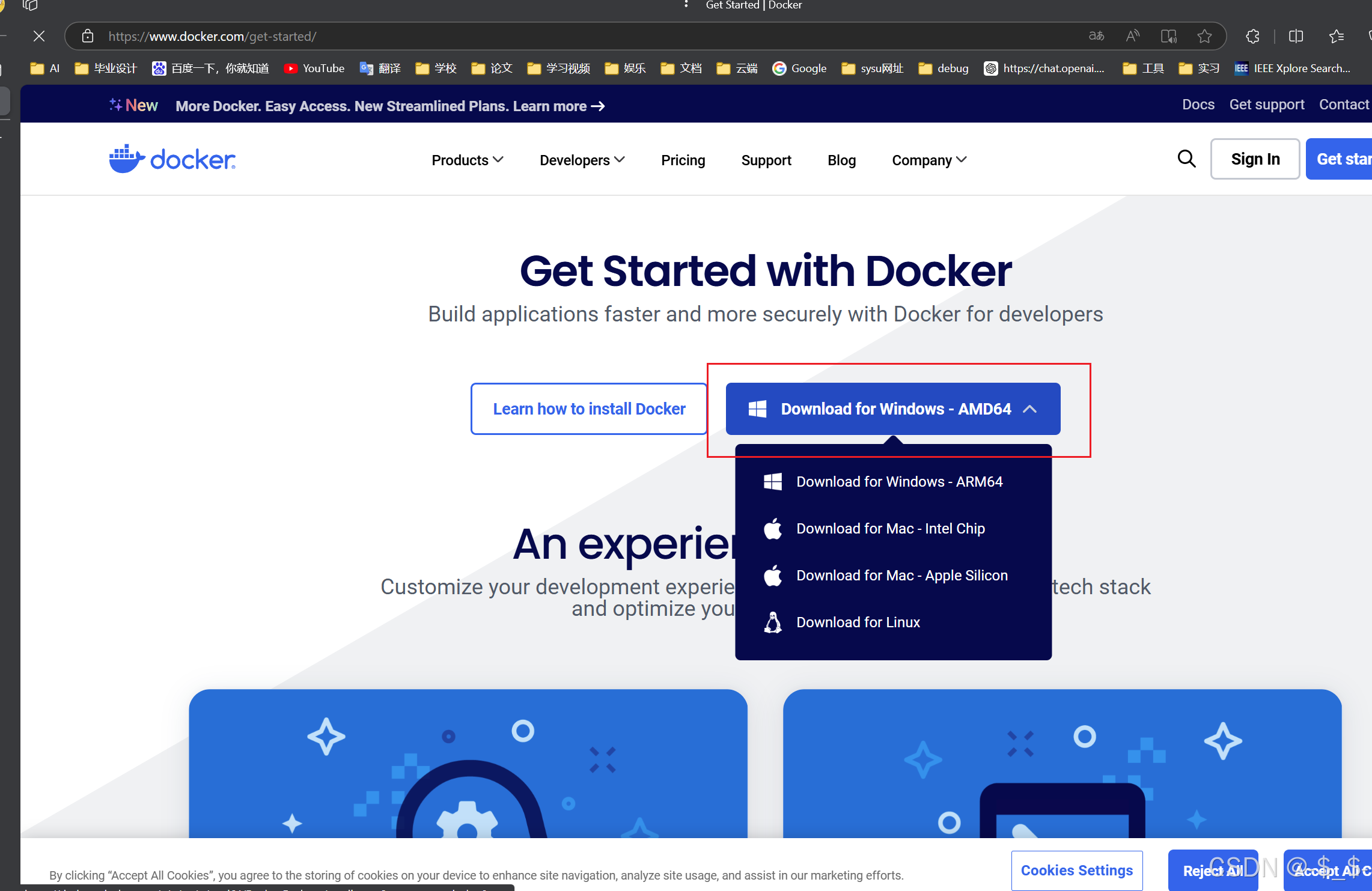The height and width of the screenshot is (891, 1372).
Task: Click Learn how to install Docker
Action: click(590, 407)
